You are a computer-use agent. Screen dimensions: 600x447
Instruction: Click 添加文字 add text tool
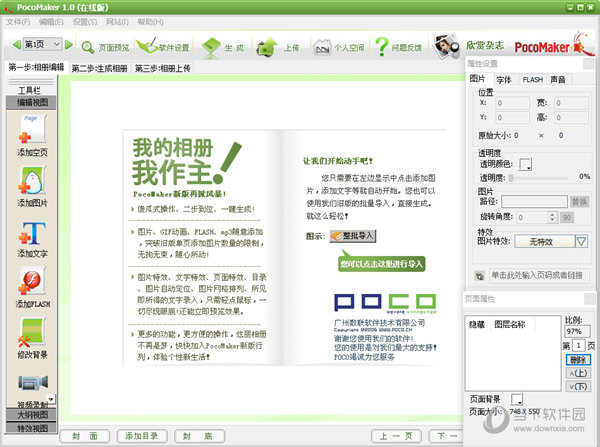click(x=32, y=239)
